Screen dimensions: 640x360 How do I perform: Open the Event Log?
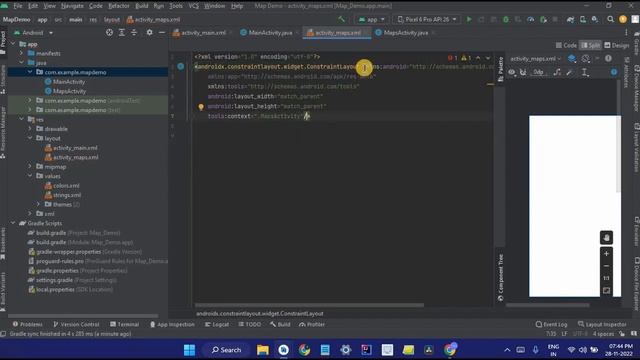coord(551,324)
